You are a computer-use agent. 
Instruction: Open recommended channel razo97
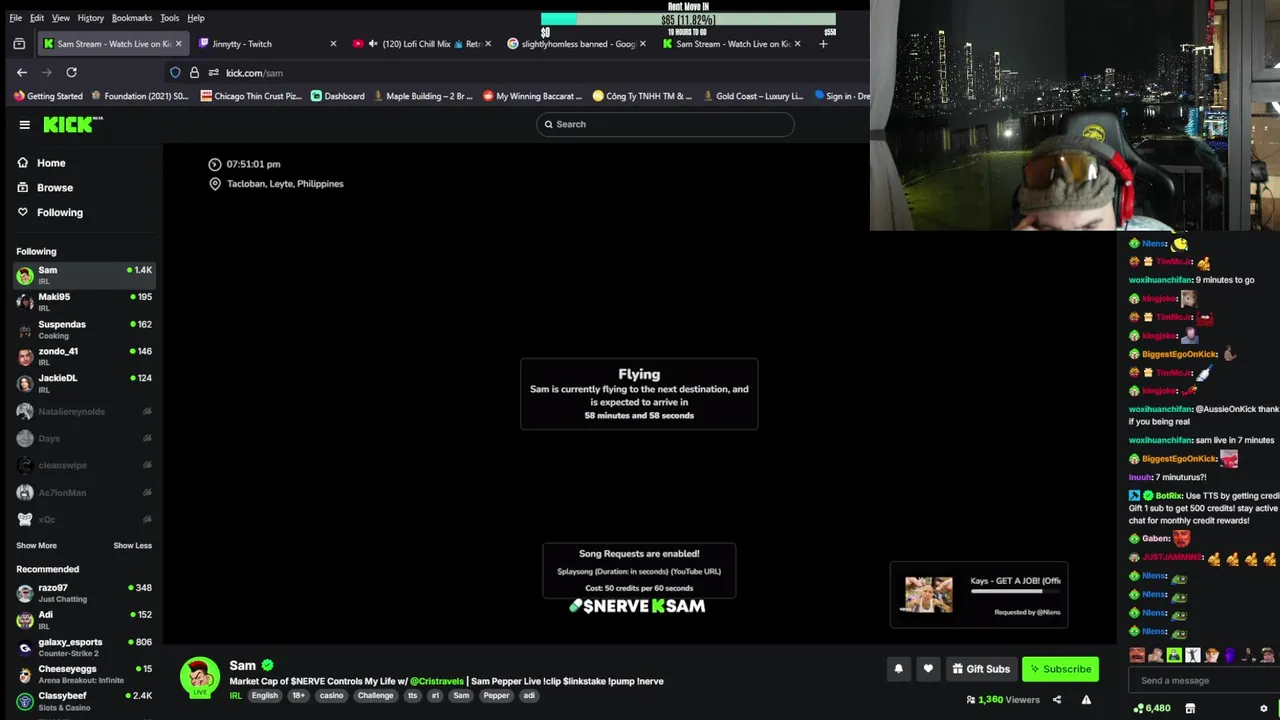coord(84,593)
